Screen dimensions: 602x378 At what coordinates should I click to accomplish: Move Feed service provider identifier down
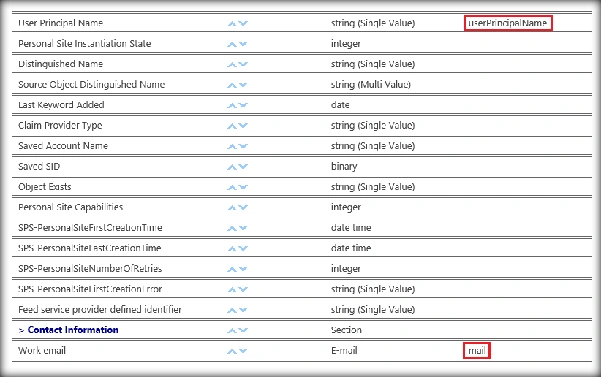pos(243,310)
